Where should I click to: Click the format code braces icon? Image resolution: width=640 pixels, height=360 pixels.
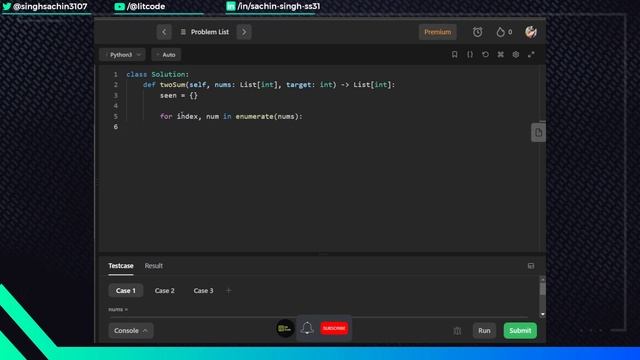[x=470, y=54]
